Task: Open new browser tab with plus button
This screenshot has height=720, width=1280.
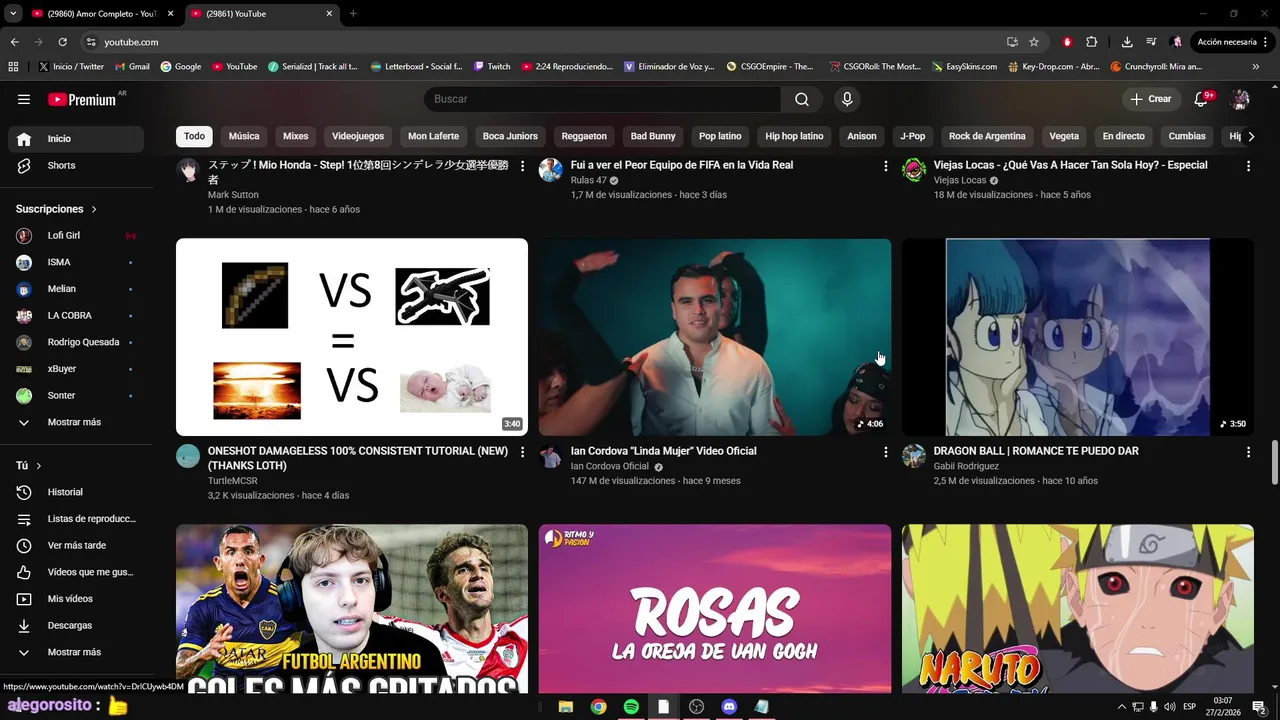Action: point(353,14)
